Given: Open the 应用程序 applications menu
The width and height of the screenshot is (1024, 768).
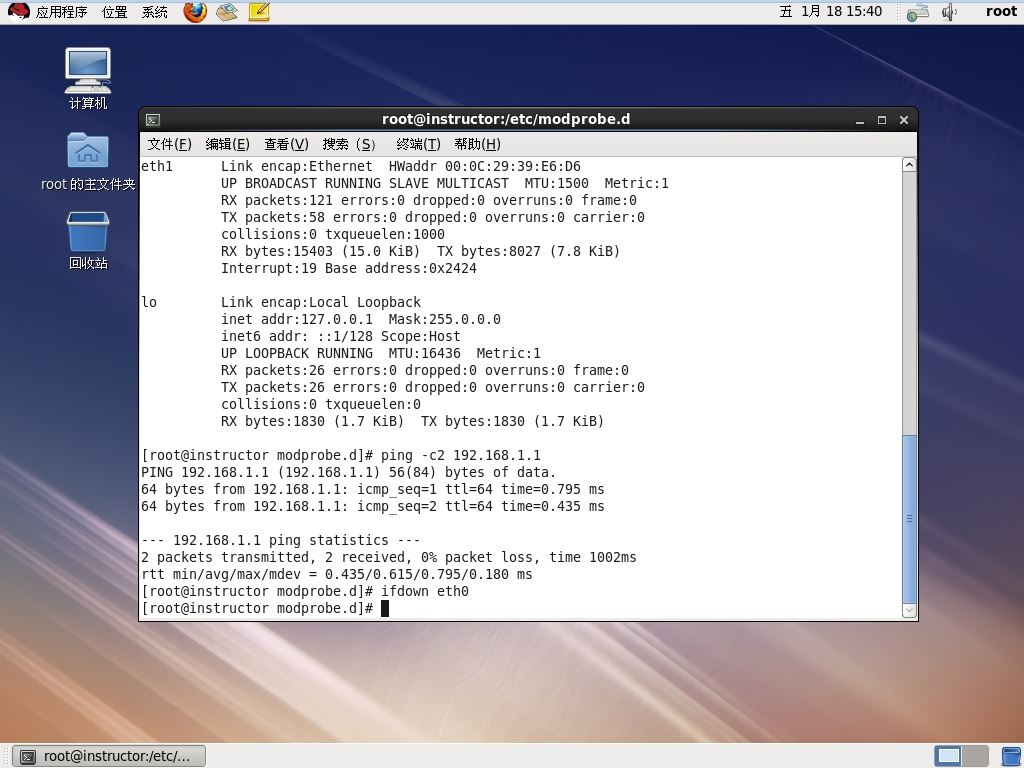Looking at the screenshot, I should (x=61, y=12).
